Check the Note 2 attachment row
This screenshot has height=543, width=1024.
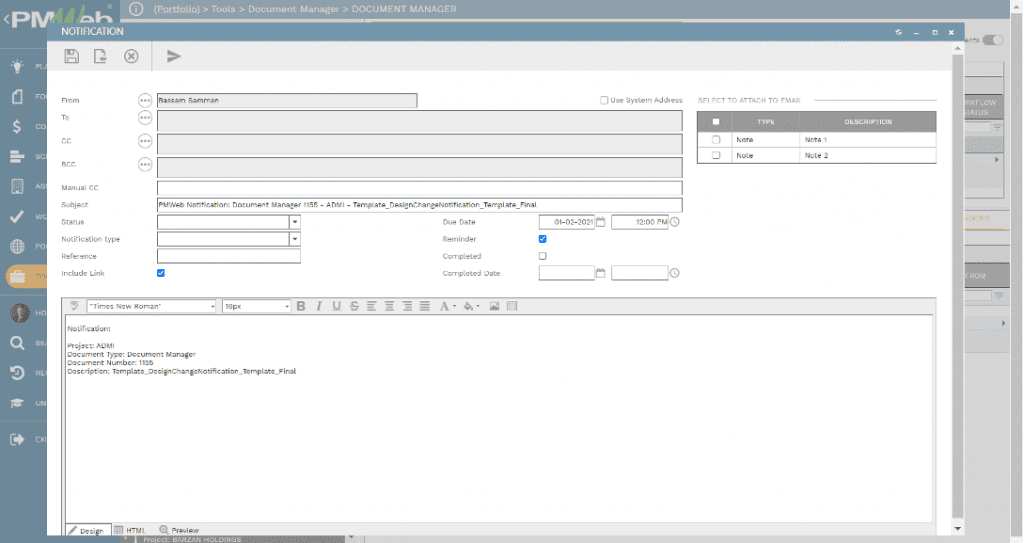[x=716, y=156]
